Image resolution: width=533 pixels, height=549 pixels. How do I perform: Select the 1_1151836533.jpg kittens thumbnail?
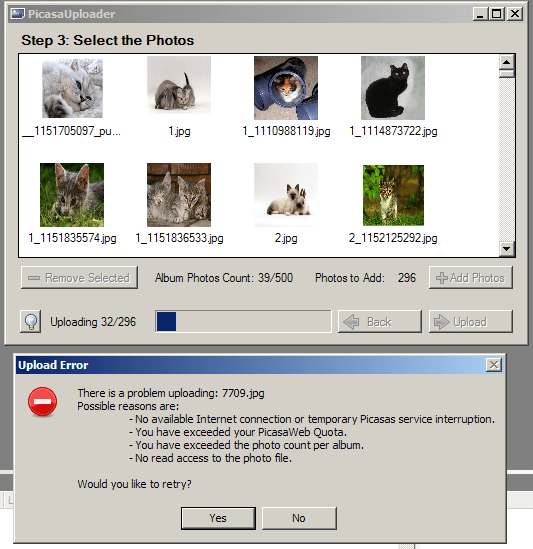(179, 195)
